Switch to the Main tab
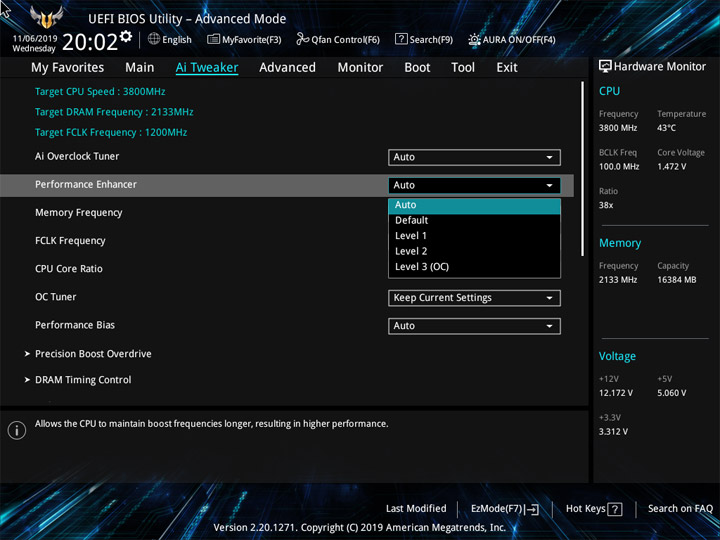This screenshot has height=540, width=720. click(x=140, y=68)
